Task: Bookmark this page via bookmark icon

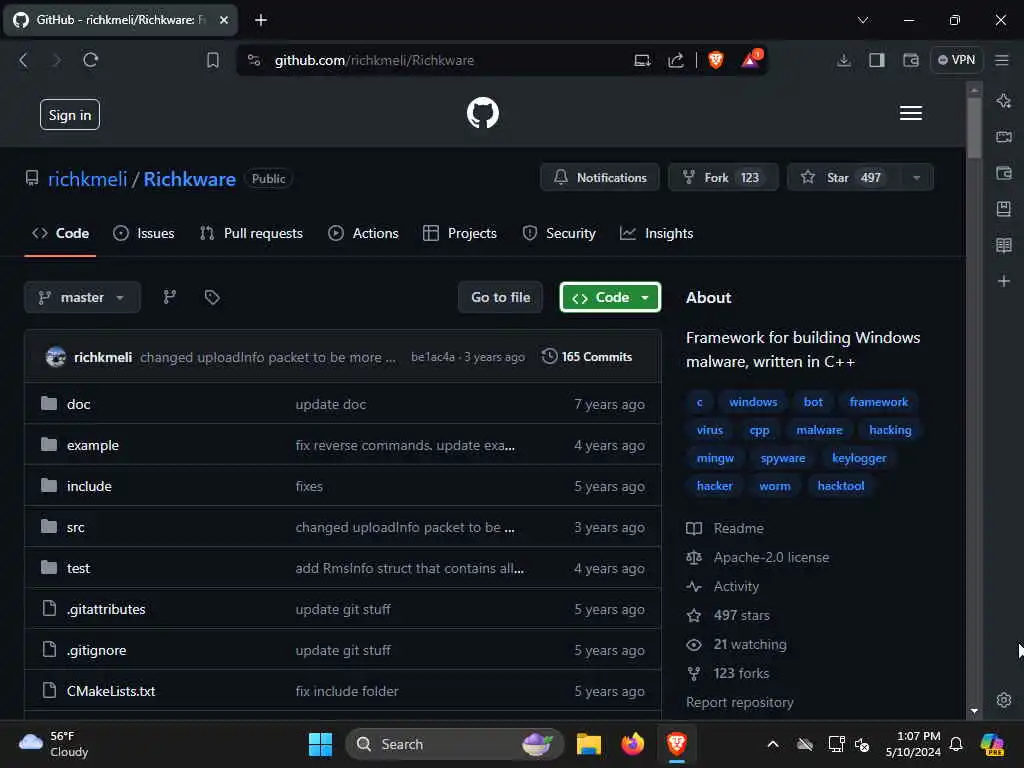Action: pyautogui.click(x=212, y=60)
